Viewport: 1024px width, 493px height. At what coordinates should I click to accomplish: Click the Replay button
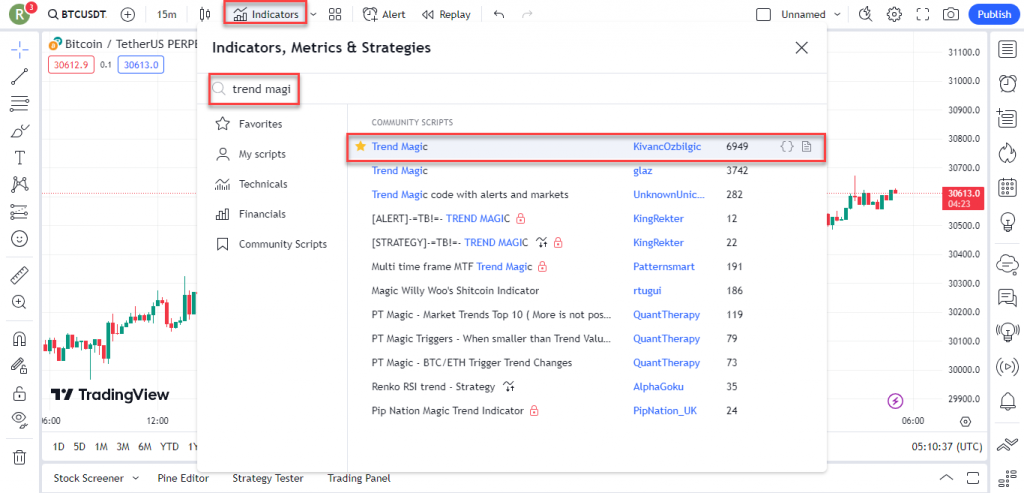coord(446,14)
